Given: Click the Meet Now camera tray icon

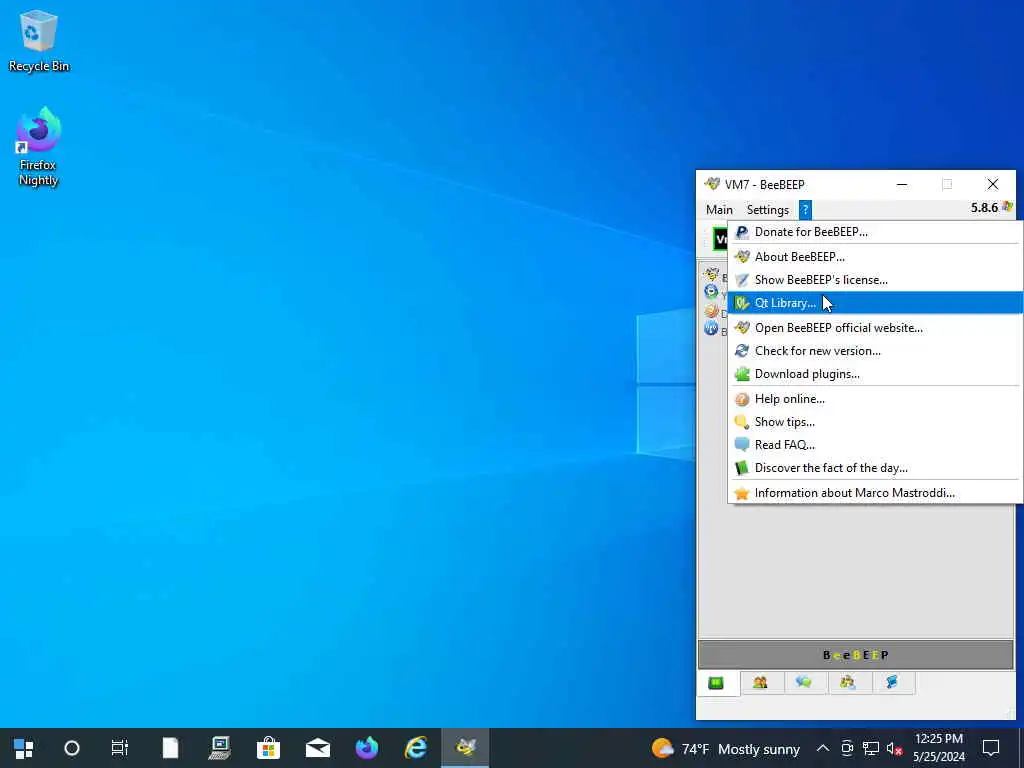Looking at the screenshot, I should point(847,748).
